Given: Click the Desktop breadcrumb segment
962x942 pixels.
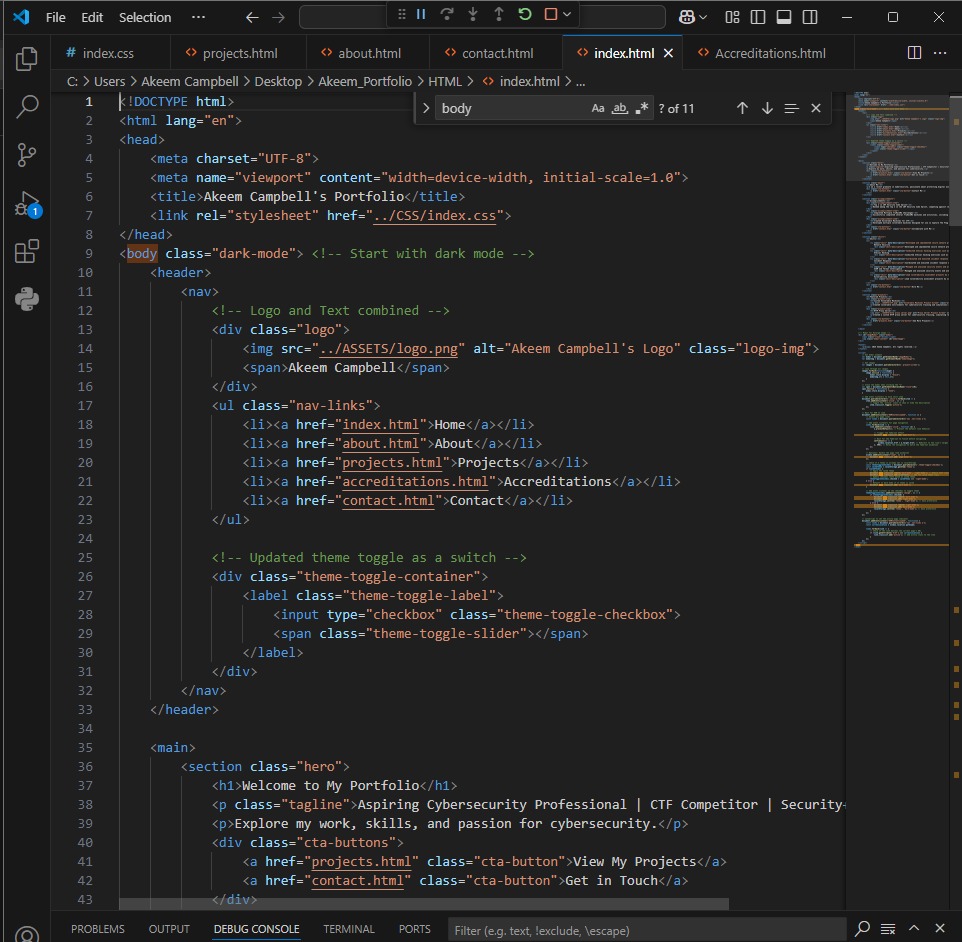Looking at the screenshot, I should pyautogui.click(x=278, y=82).
